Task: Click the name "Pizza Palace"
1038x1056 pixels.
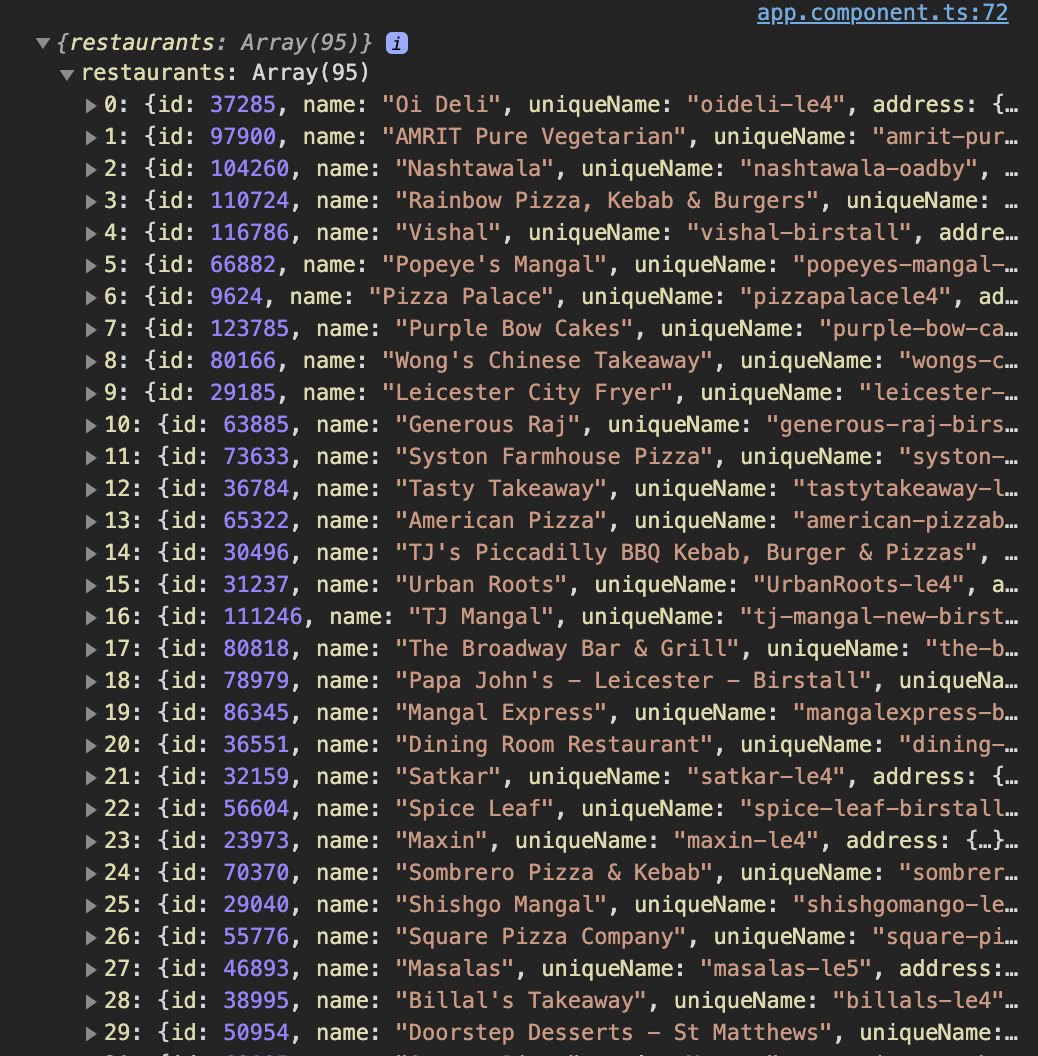Action: click(x=461, y=296)
